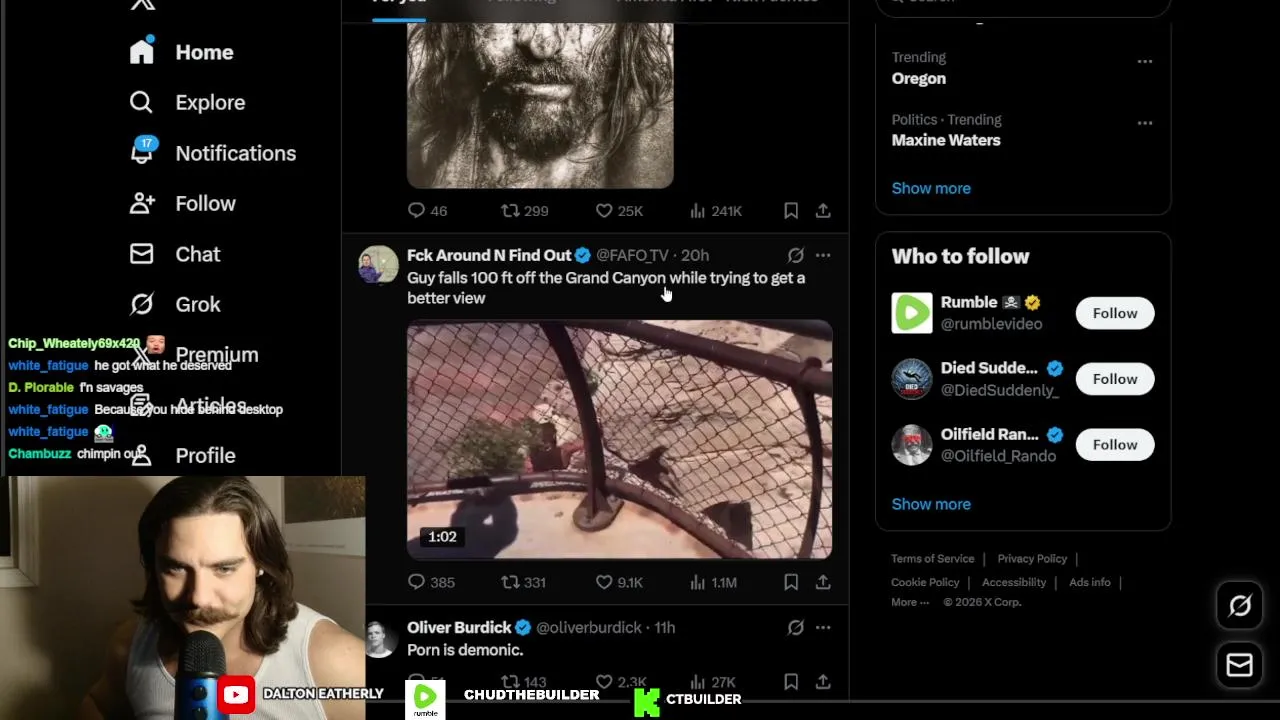Image resolution: width=1280 pixels, height=720 pixels.
Task: Open floating Messages envelope button
Action: click(1240, 665)
